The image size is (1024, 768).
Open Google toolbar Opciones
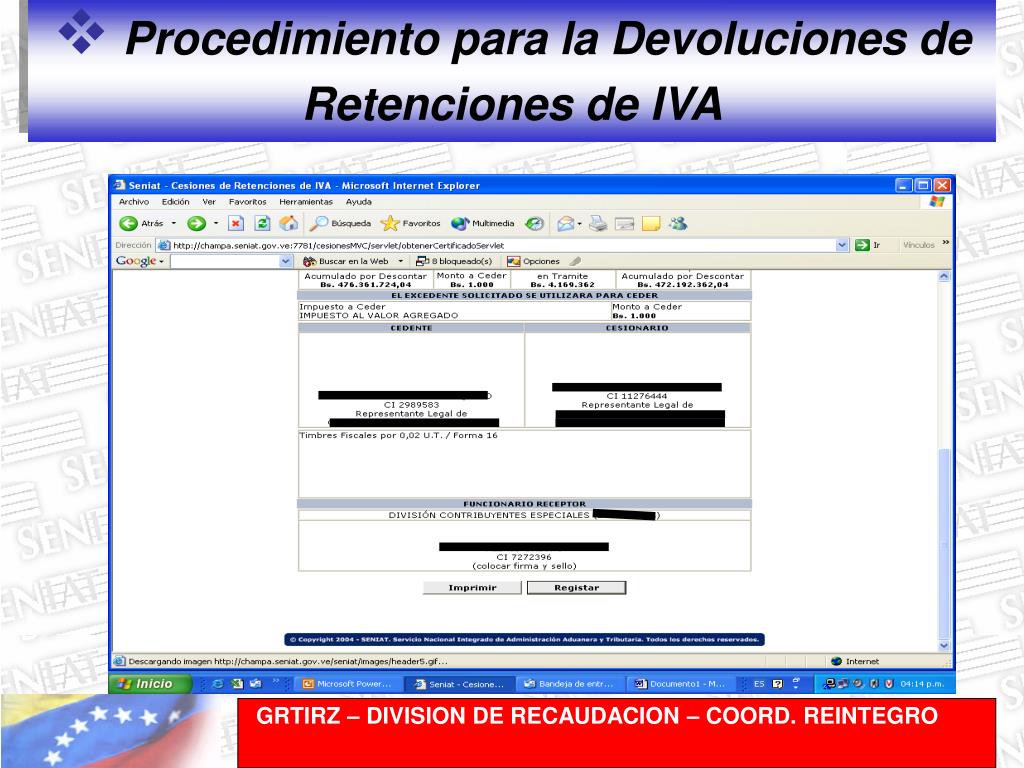pyautogui.click(x=534, y=261)
